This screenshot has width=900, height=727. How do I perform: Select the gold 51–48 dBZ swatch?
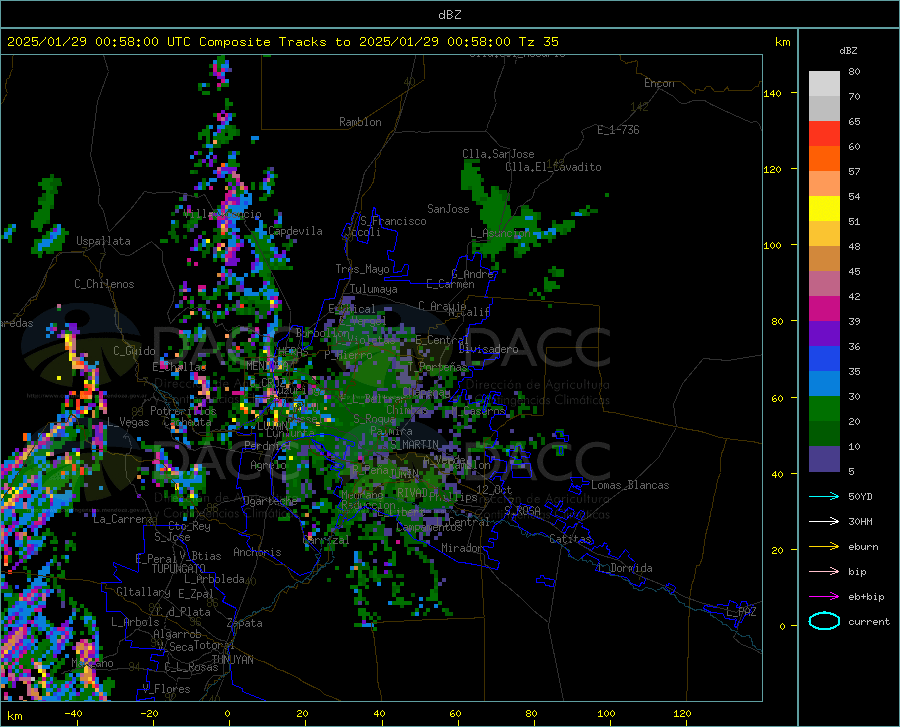point(824,234)
